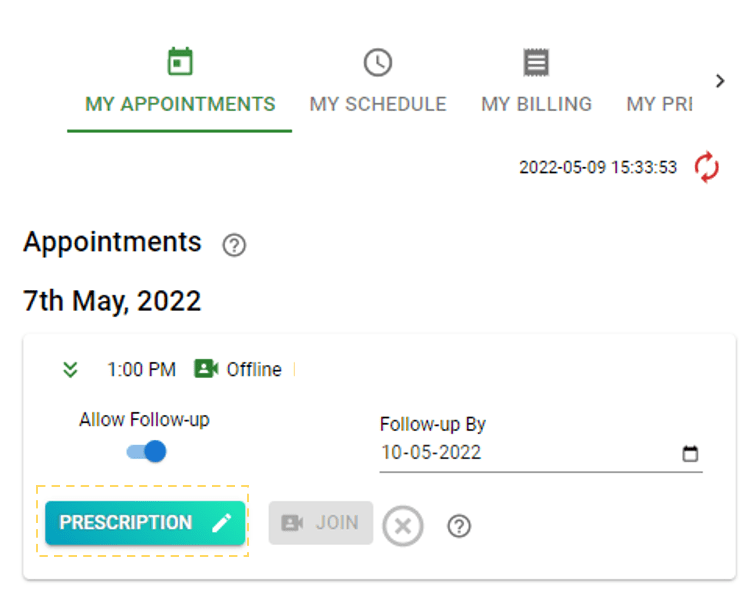Click the clock icon above My Schedule
Screen dimensions: 756x615
tap(377, 62)
